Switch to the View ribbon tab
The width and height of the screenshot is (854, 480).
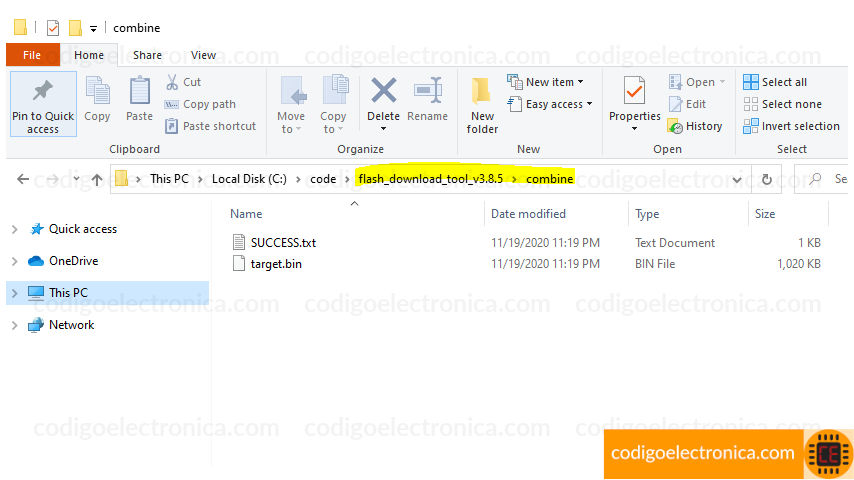pos(203,55)
